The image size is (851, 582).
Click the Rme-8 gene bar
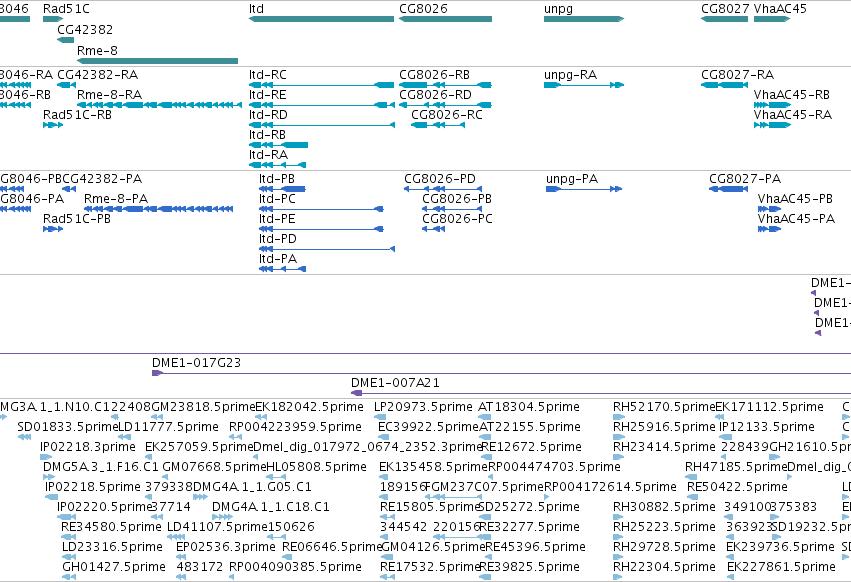pos(157,61)
